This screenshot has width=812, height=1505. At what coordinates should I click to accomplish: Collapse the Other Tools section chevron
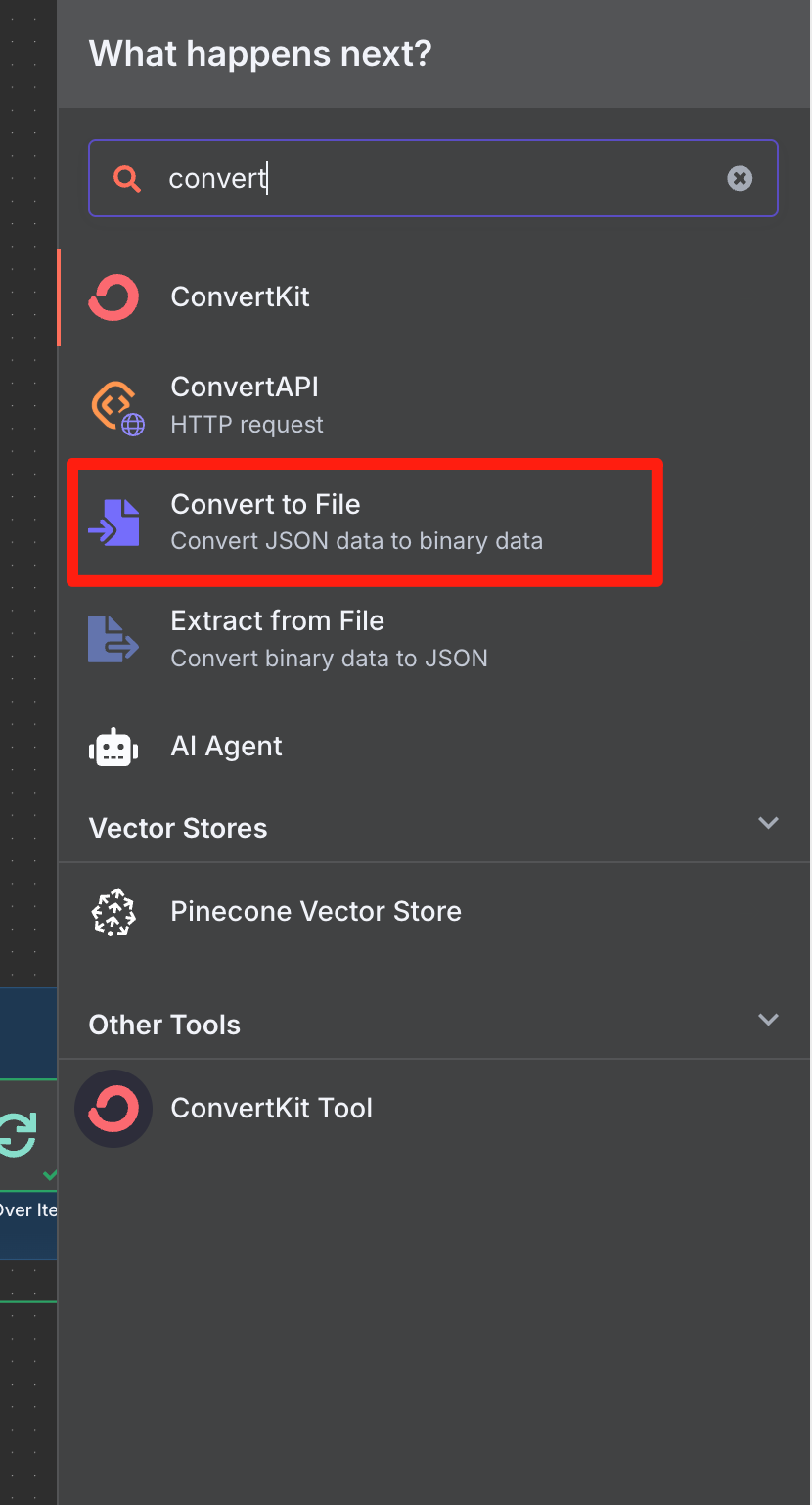click(769, 1020)
